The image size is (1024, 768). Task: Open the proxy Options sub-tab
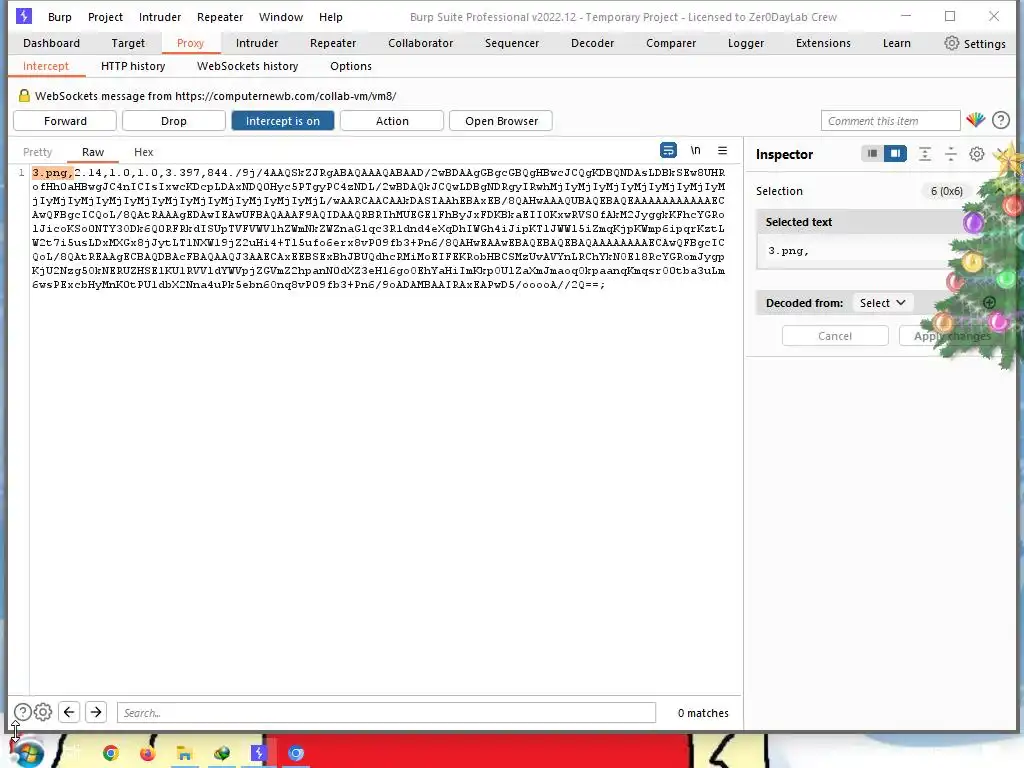tap(351, 66)
